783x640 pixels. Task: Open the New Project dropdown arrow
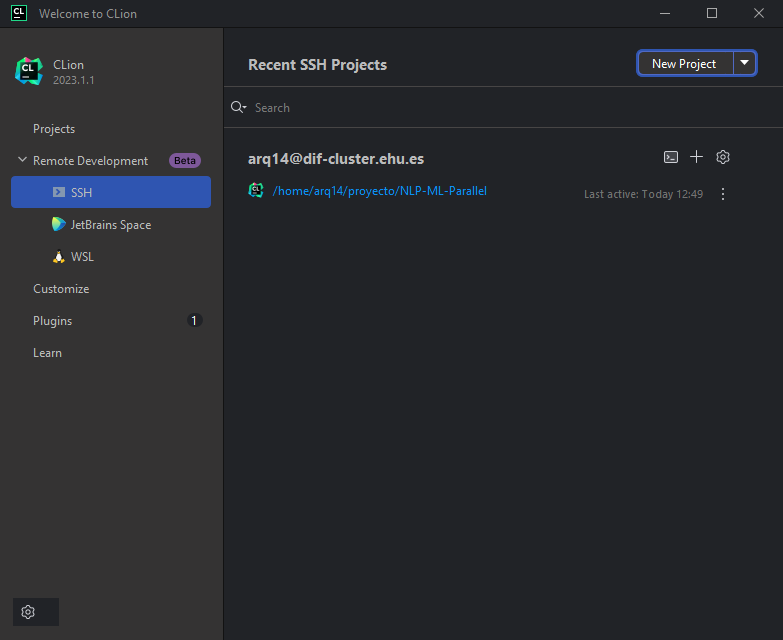[744, 63]
